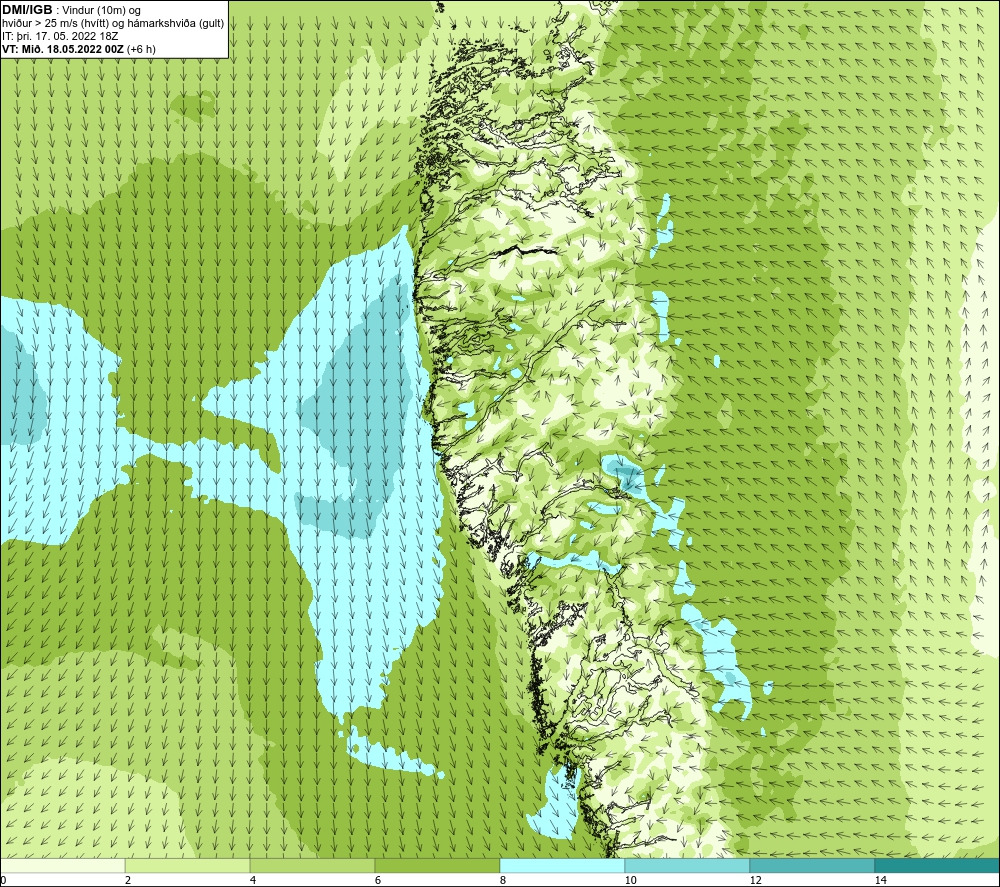Click the 10–12 m/s cyan legend swatch

688,865
